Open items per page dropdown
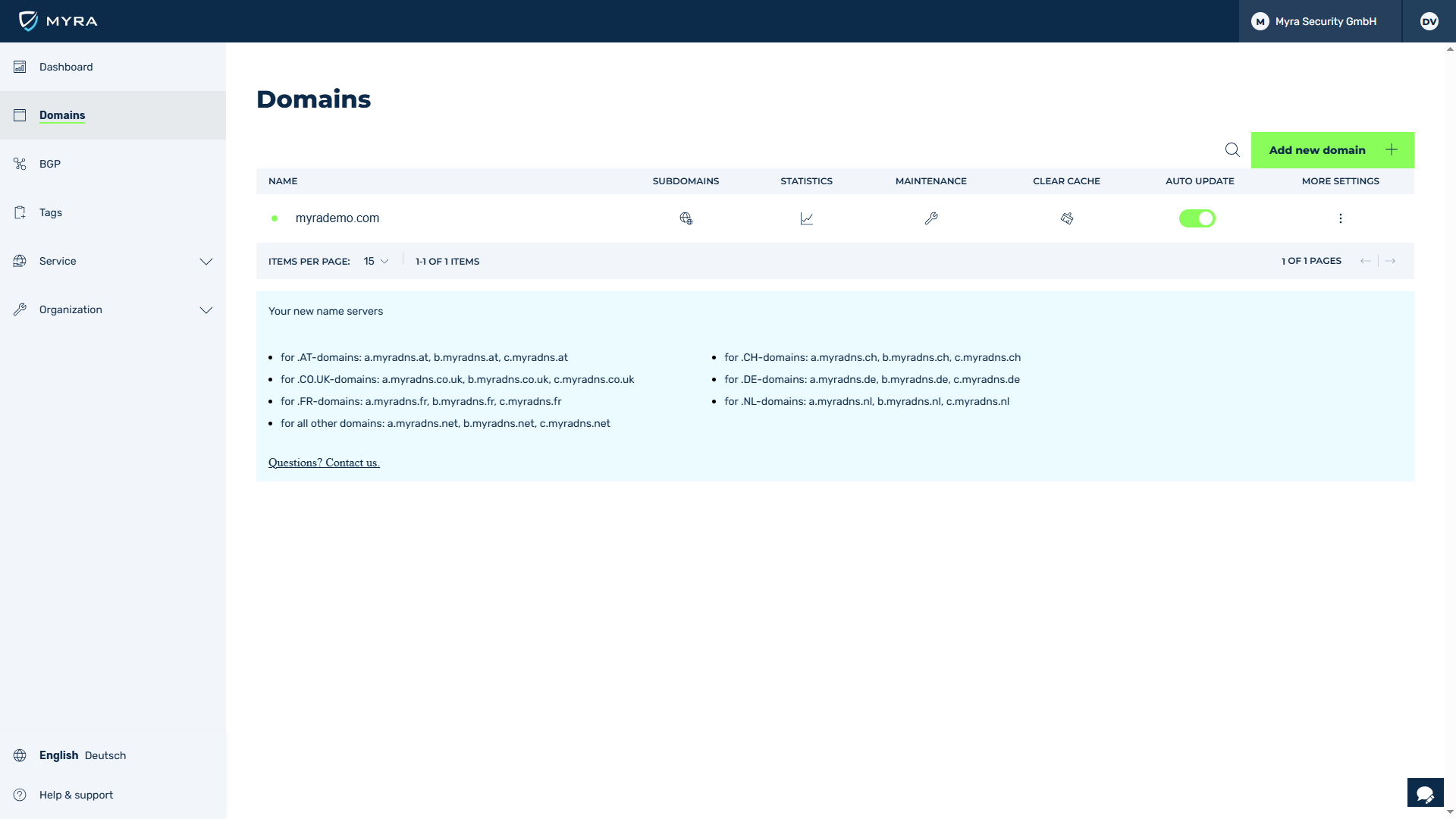Viewport: 1456px width, 819px height. (375, 261)
